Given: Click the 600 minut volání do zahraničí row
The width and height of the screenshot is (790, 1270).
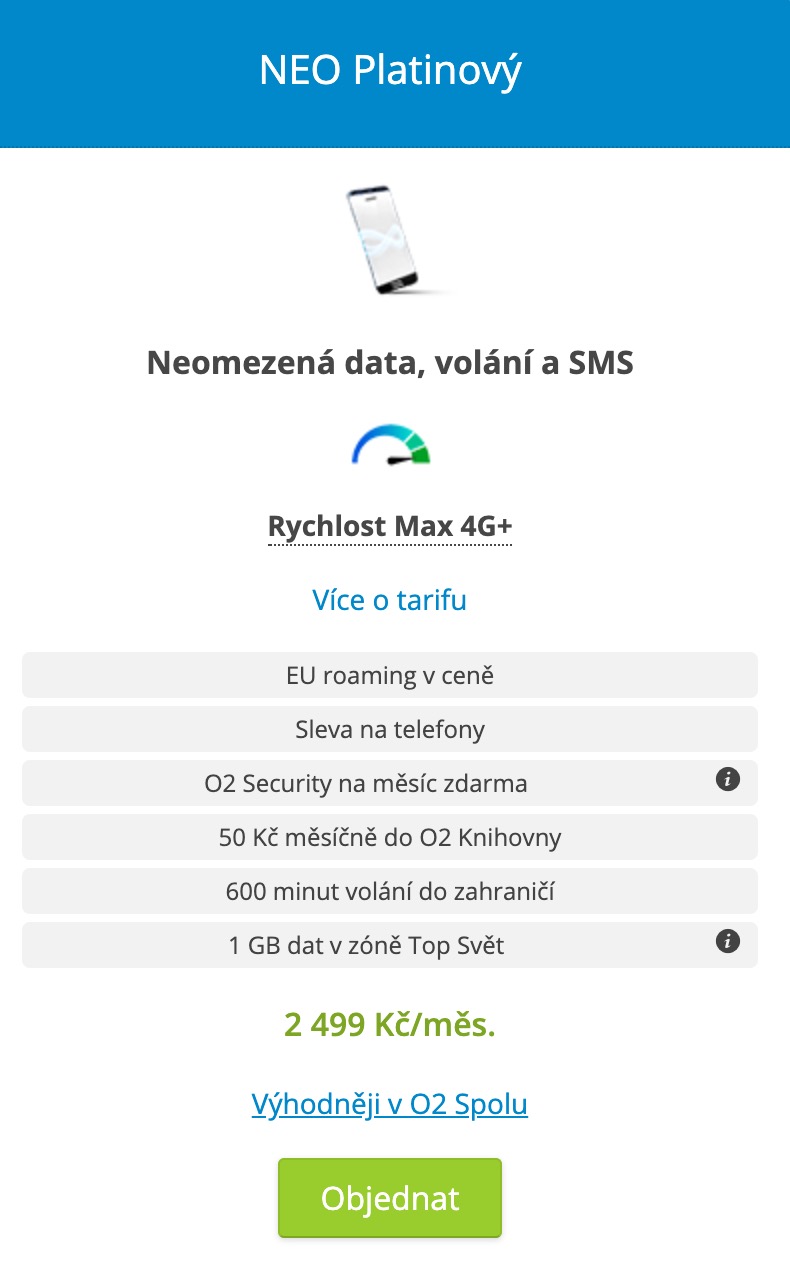Looking at the screenshot, I should 389,892.
